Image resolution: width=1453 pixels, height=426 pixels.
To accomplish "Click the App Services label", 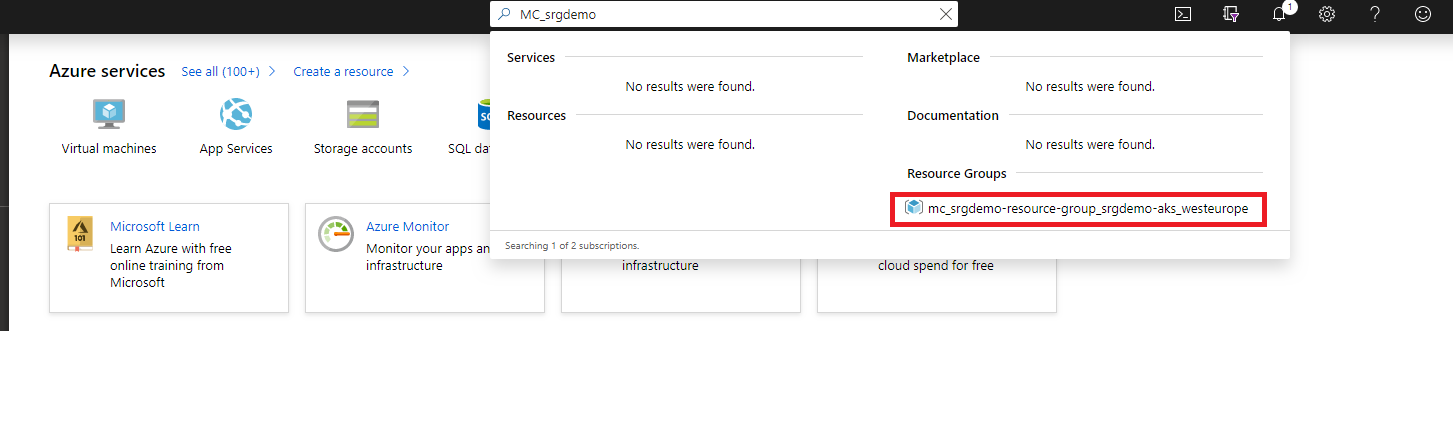I will (236, 149).
